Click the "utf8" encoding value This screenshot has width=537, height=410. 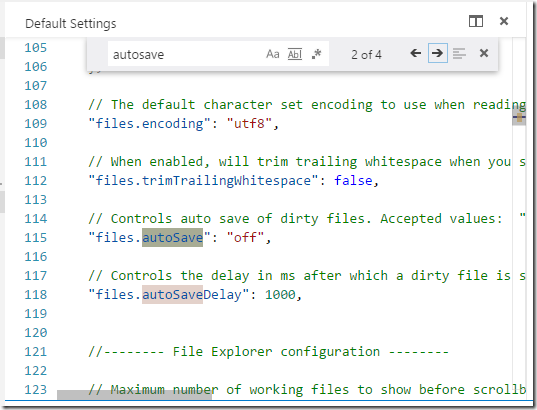point(249,123)
